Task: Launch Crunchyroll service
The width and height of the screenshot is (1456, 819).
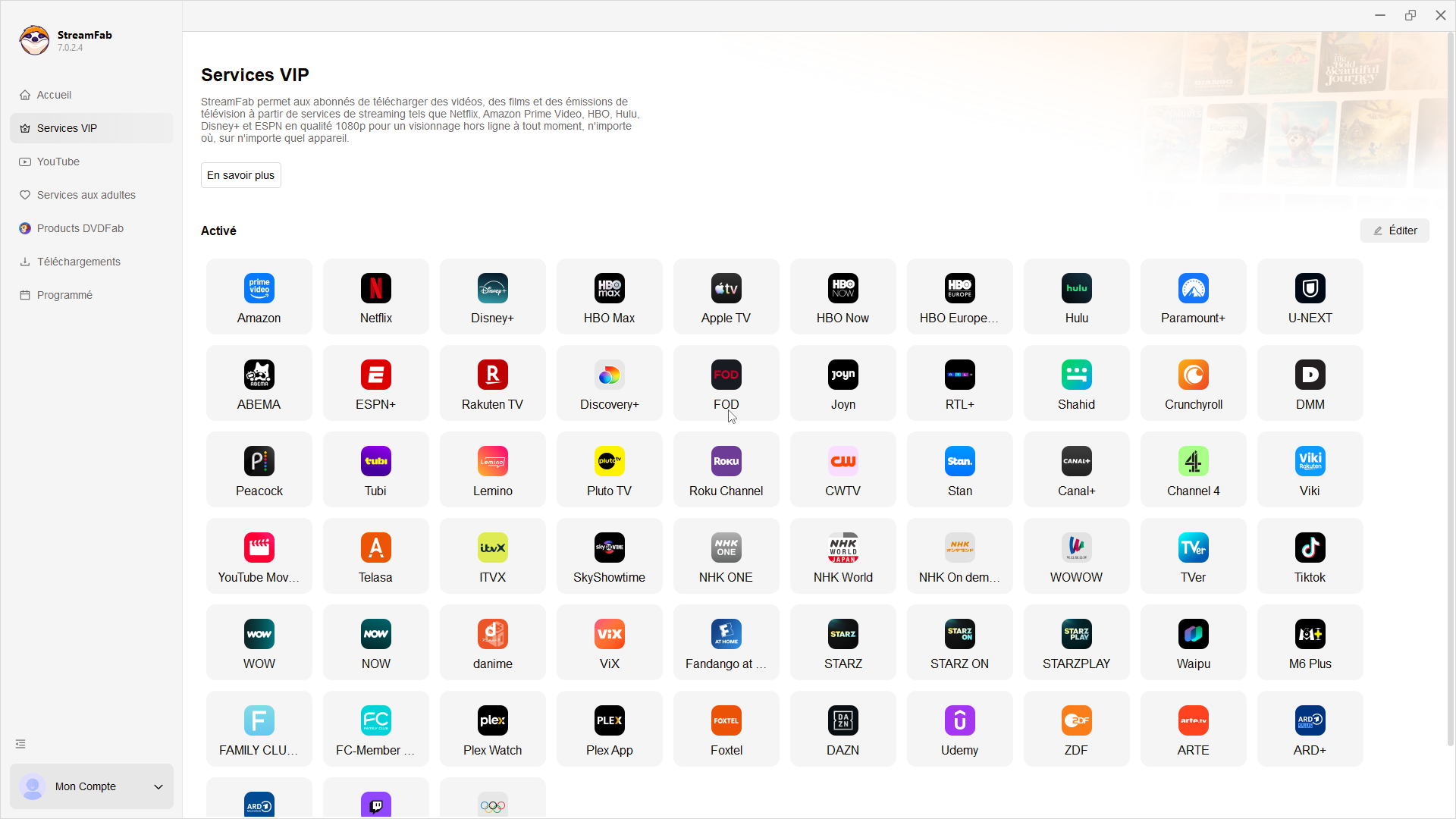Action: (1194, 383)
